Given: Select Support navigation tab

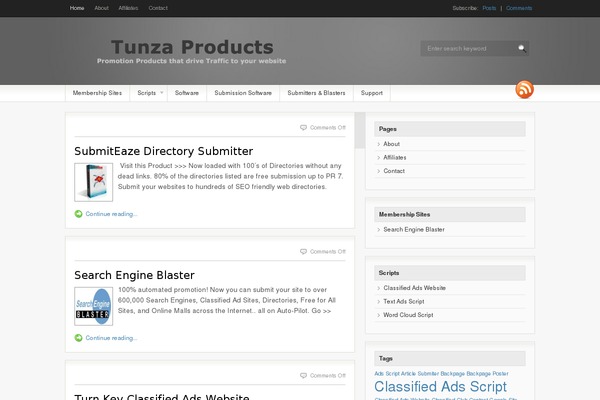Looking at the screenshot, I should click(372, 93).
